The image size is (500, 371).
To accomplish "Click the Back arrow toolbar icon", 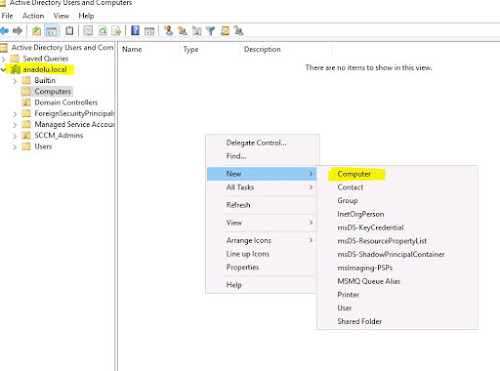I will click(x=4, y=31).
